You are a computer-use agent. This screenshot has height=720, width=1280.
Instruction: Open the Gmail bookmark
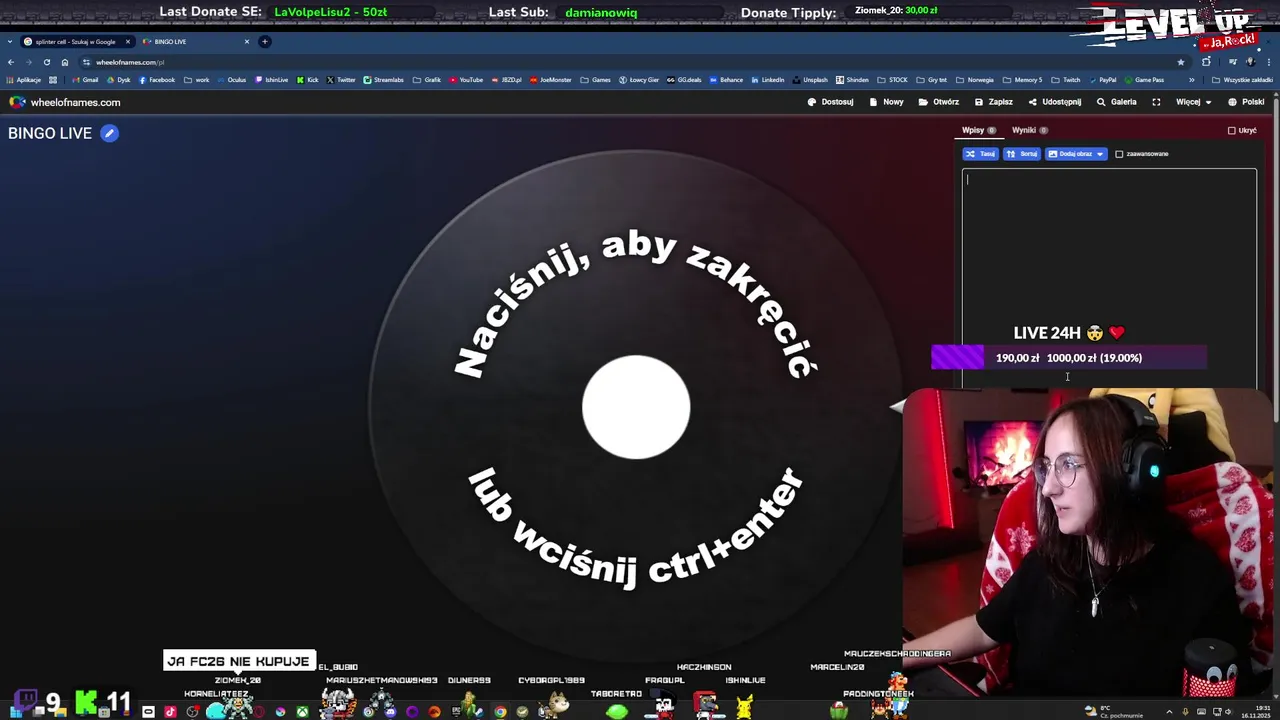[x=84, y=80]
